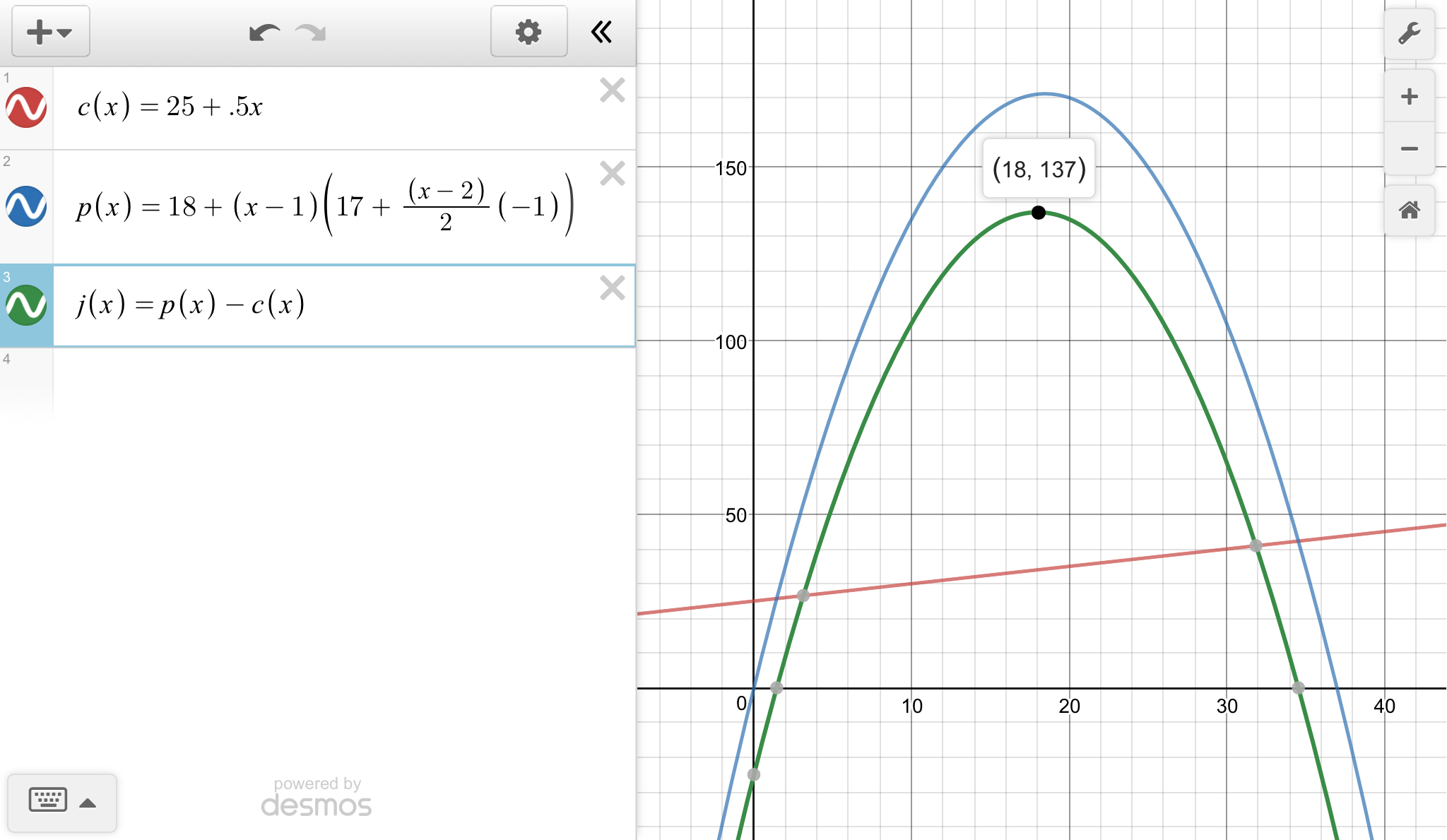Screen dimensions: 1447x840
Task: Open the graph settings gear
Action: coord(528,32)
